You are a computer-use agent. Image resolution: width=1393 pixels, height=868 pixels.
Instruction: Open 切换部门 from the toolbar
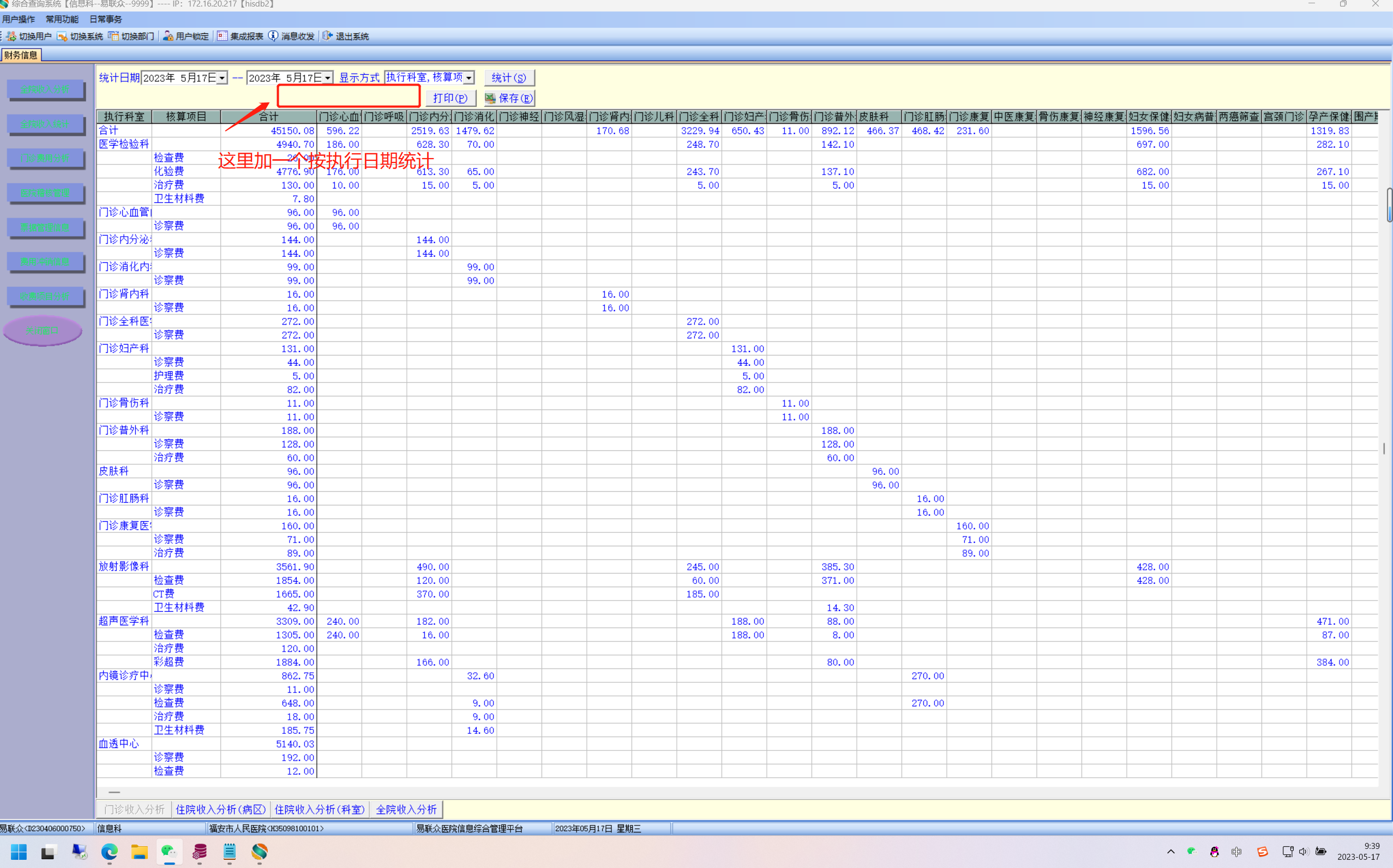pyautogui.click(x=113, y=36)
